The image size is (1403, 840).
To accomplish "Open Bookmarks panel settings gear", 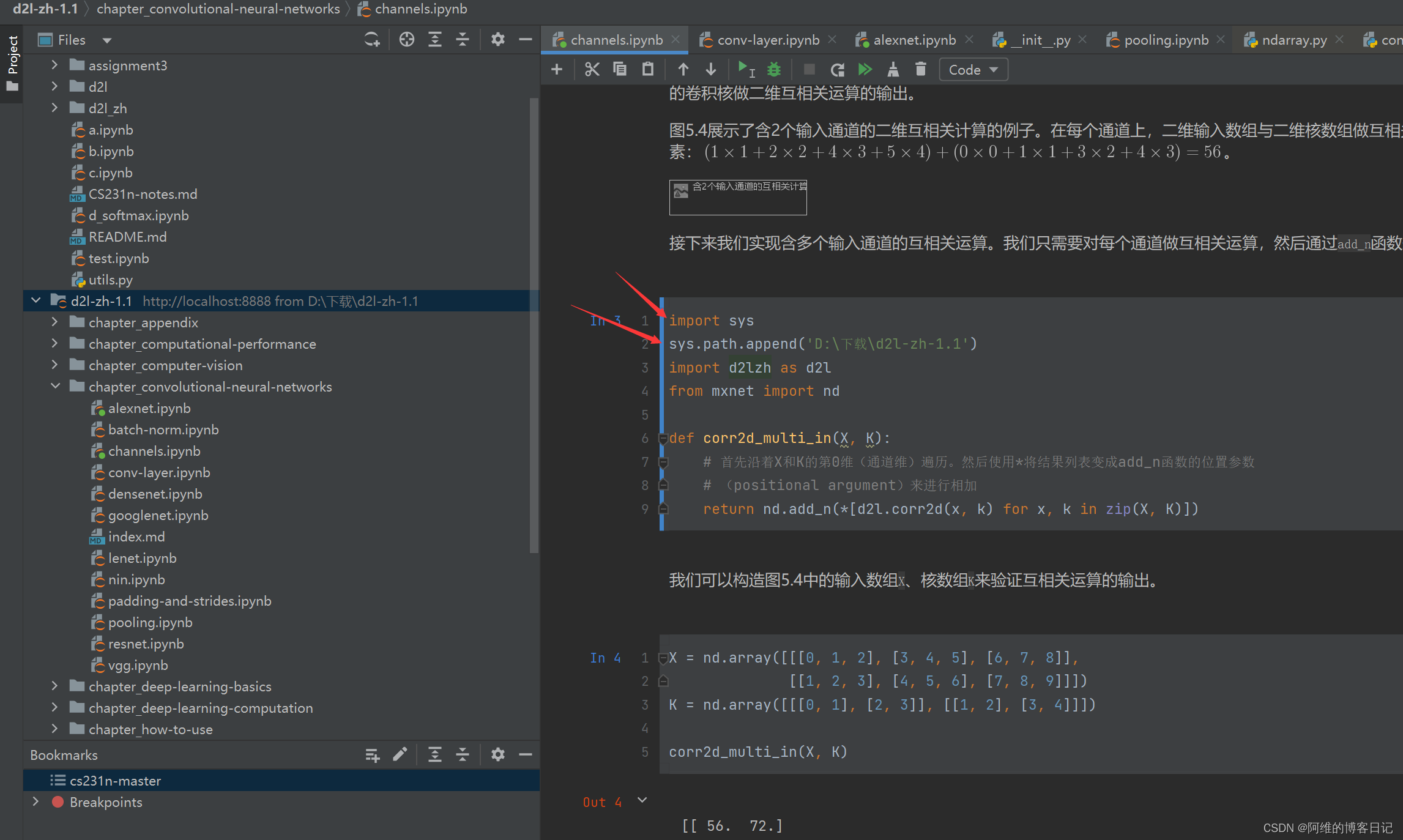I will [498, 755].
